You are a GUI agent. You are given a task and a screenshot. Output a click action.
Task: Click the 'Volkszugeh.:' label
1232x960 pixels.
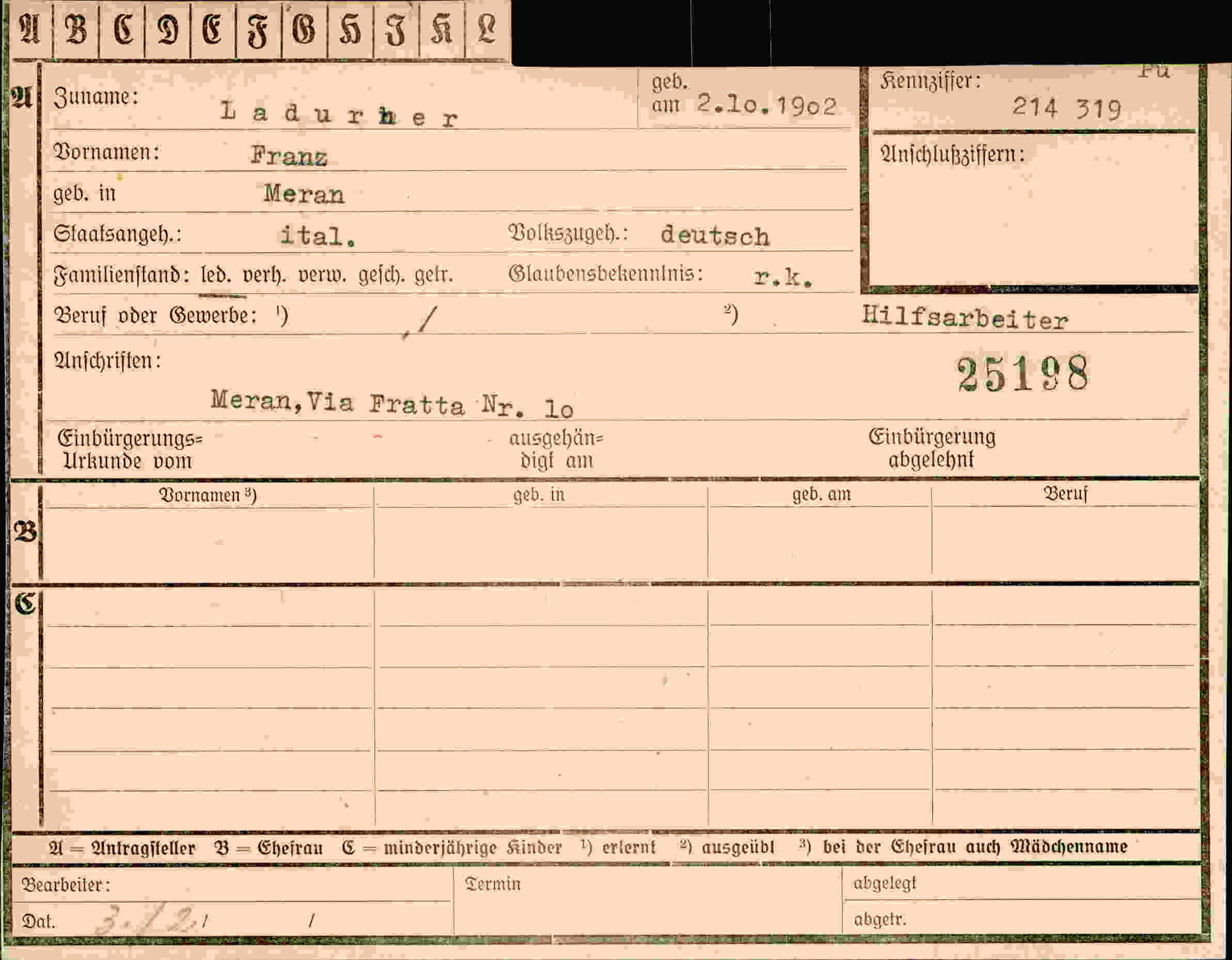[x=568, y=233]
